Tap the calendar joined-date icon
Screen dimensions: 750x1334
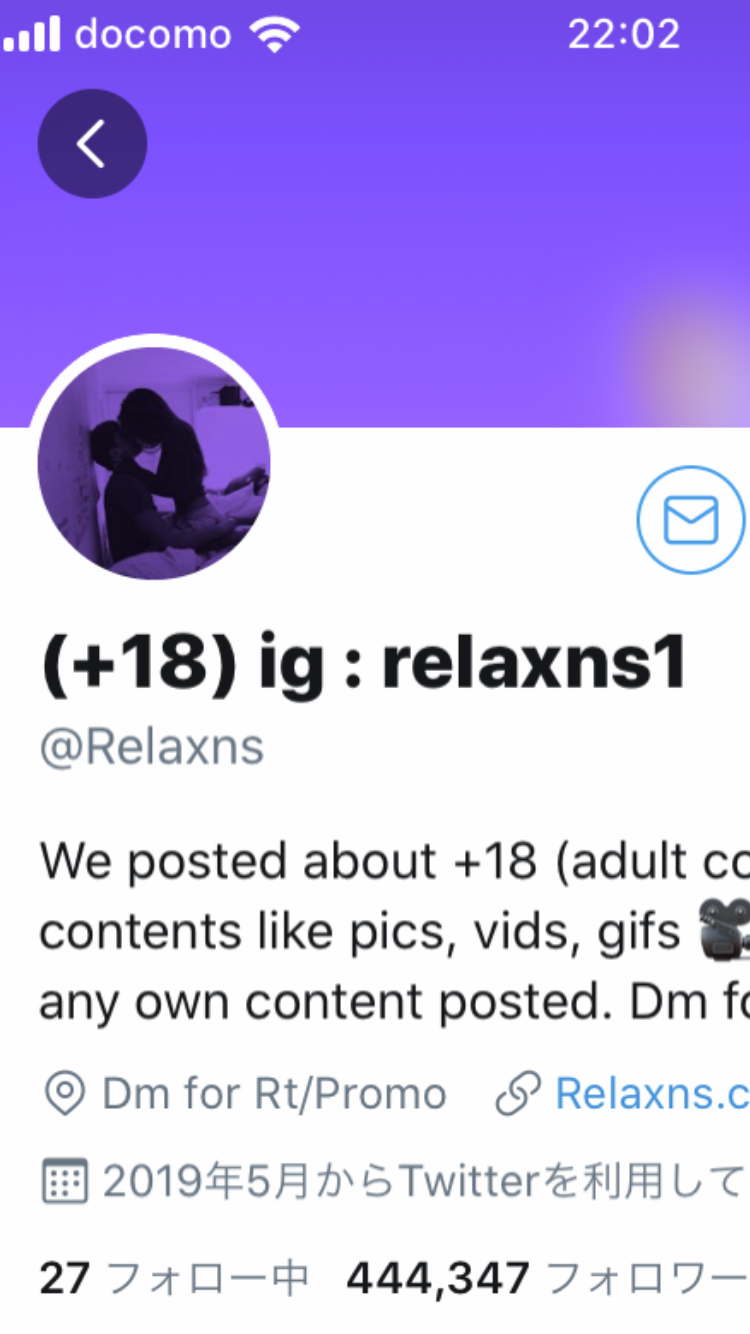coord(65,1182)
